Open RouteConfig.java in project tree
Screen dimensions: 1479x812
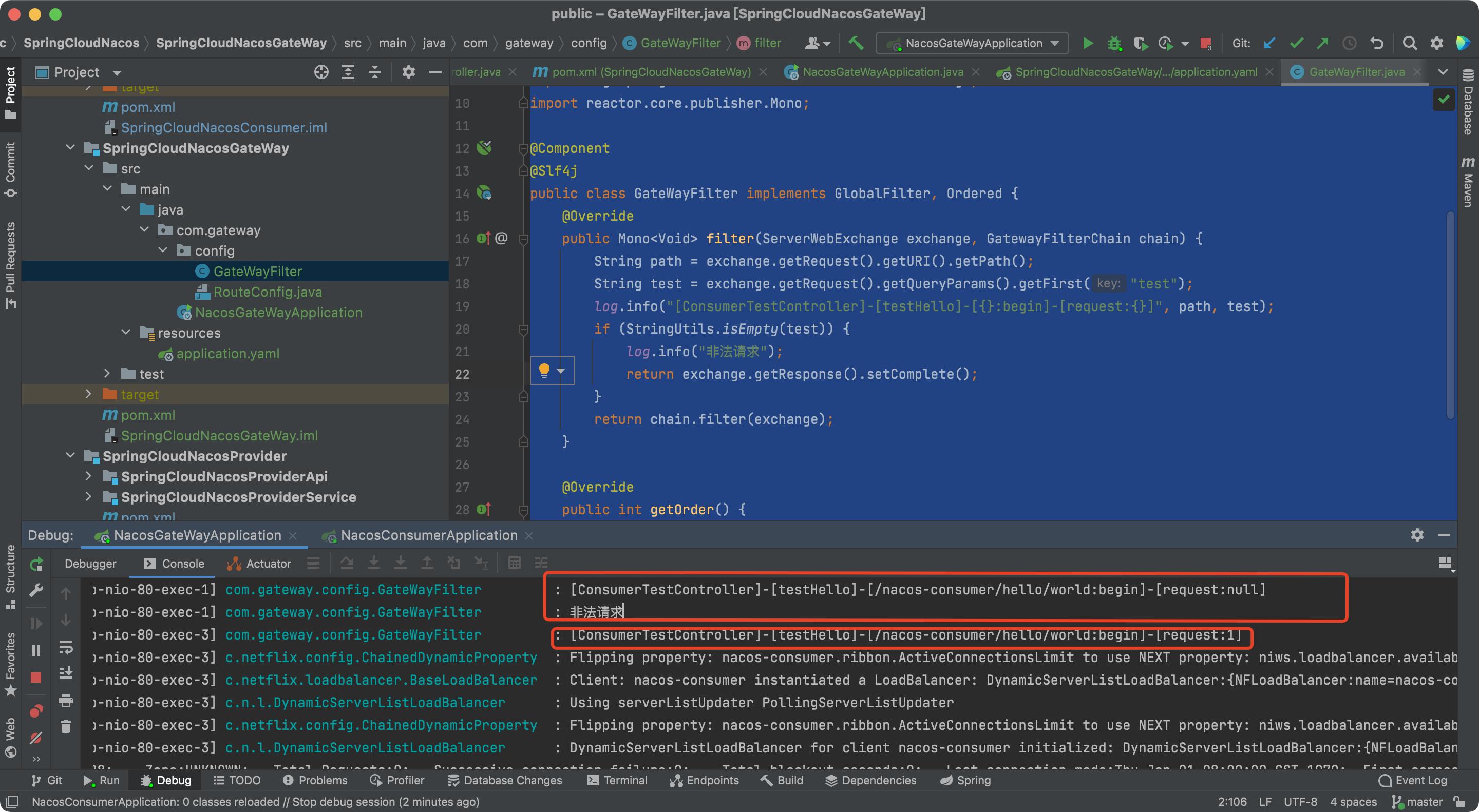click(x=268, y=292)
